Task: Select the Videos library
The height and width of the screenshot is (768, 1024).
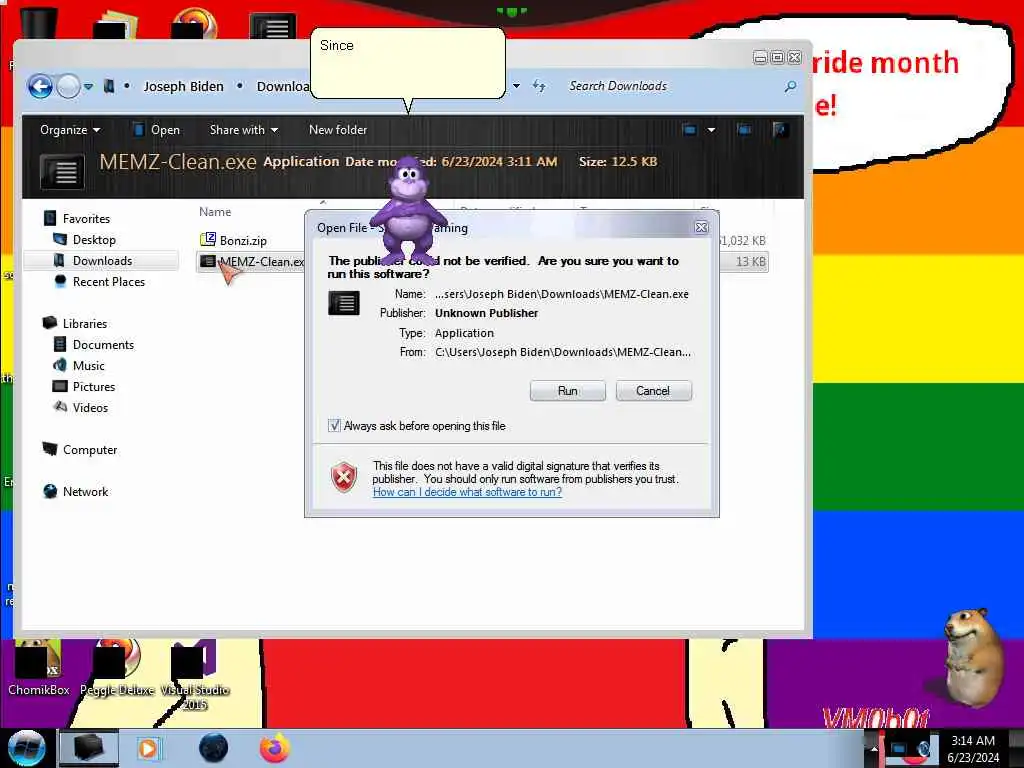Action: 80,408
